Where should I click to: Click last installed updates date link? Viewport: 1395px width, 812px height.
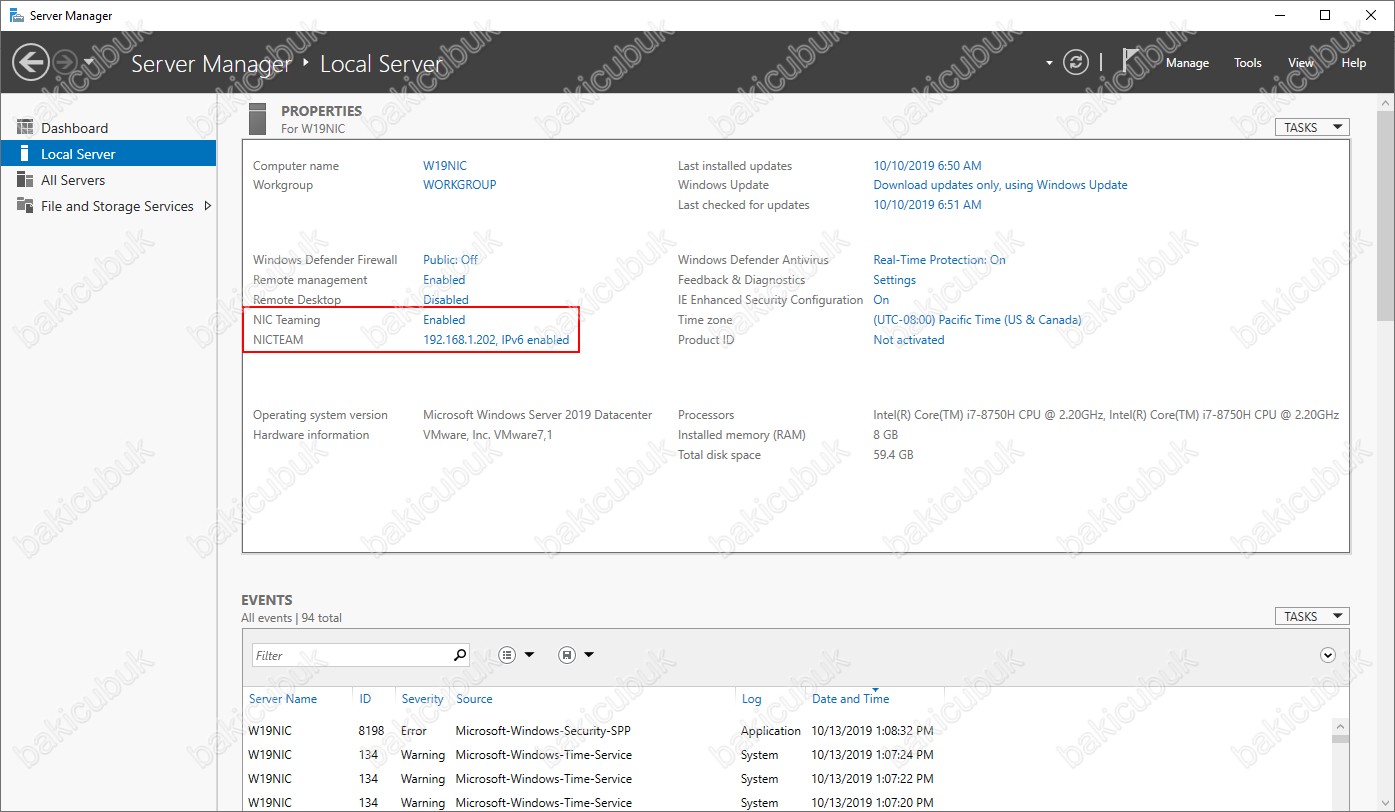pos(928,166)
